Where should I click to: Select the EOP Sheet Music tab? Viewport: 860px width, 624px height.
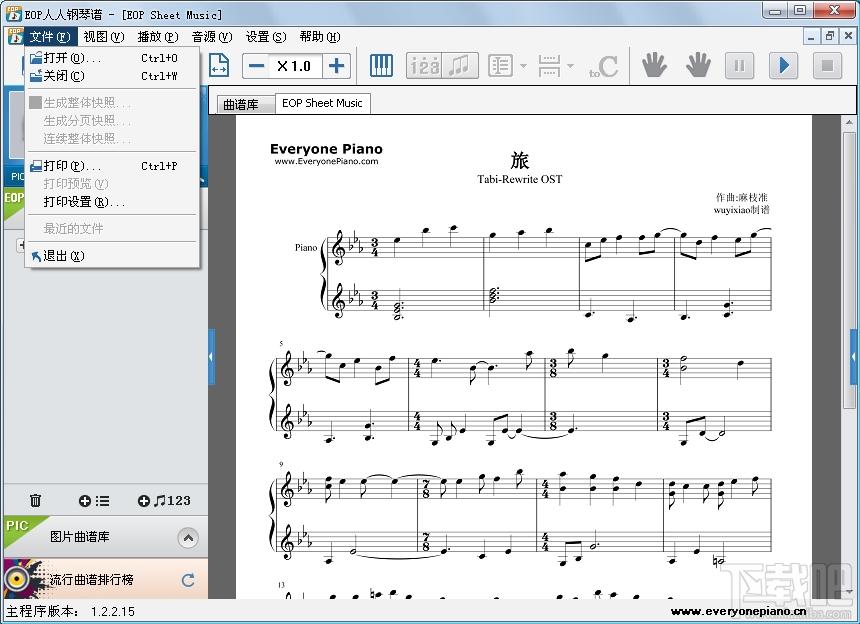(322, 103)
